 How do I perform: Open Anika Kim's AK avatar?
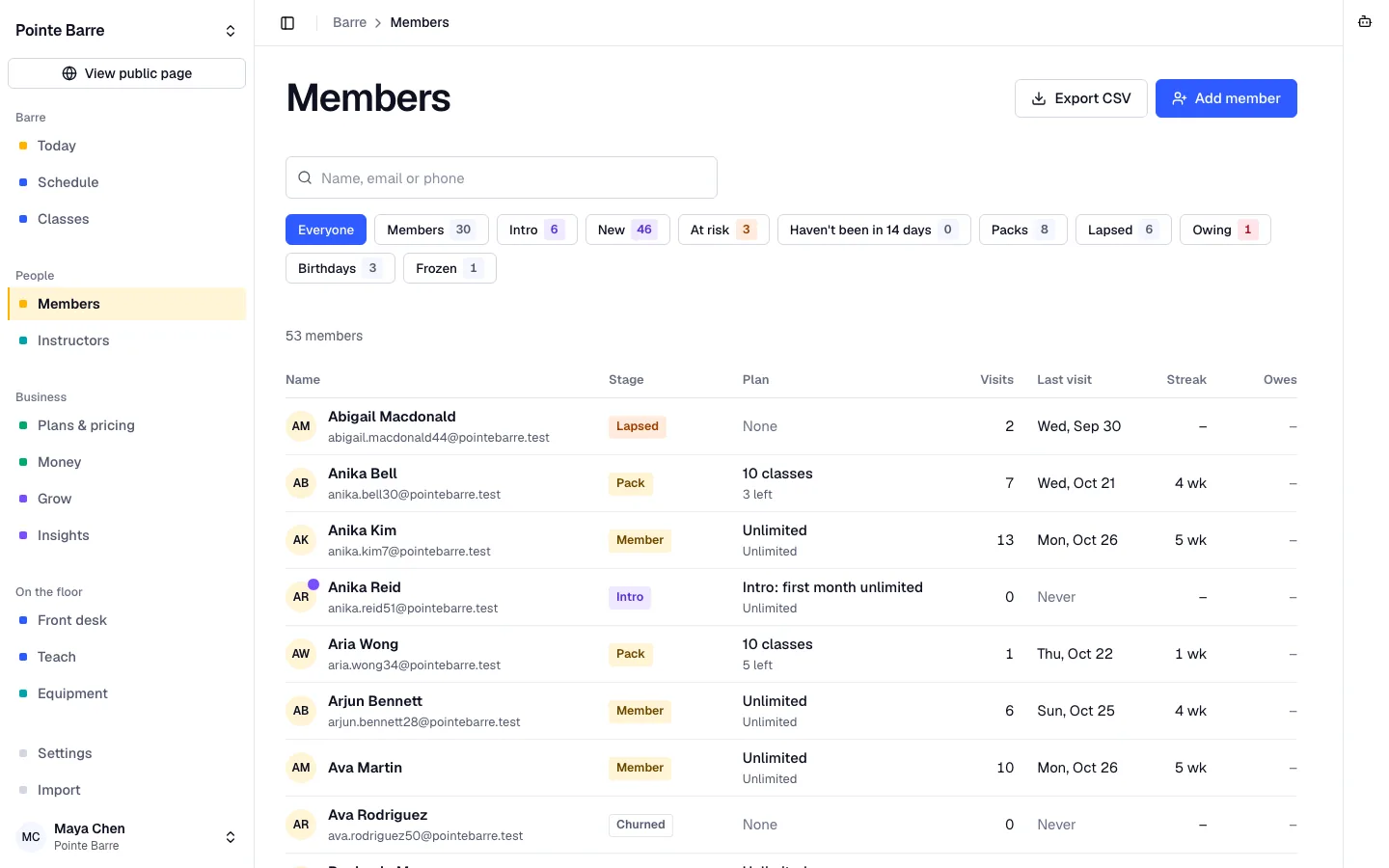pos(301,540)
